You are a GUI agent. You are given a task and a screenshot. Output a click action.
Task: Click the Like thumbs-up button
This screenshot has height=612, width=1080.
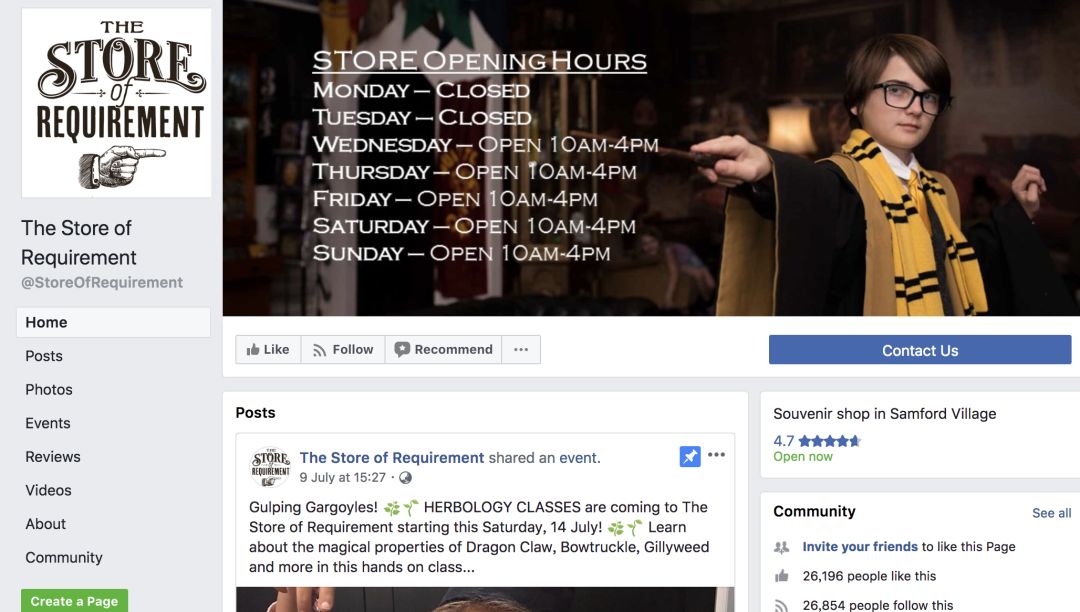tap(268, 350)
